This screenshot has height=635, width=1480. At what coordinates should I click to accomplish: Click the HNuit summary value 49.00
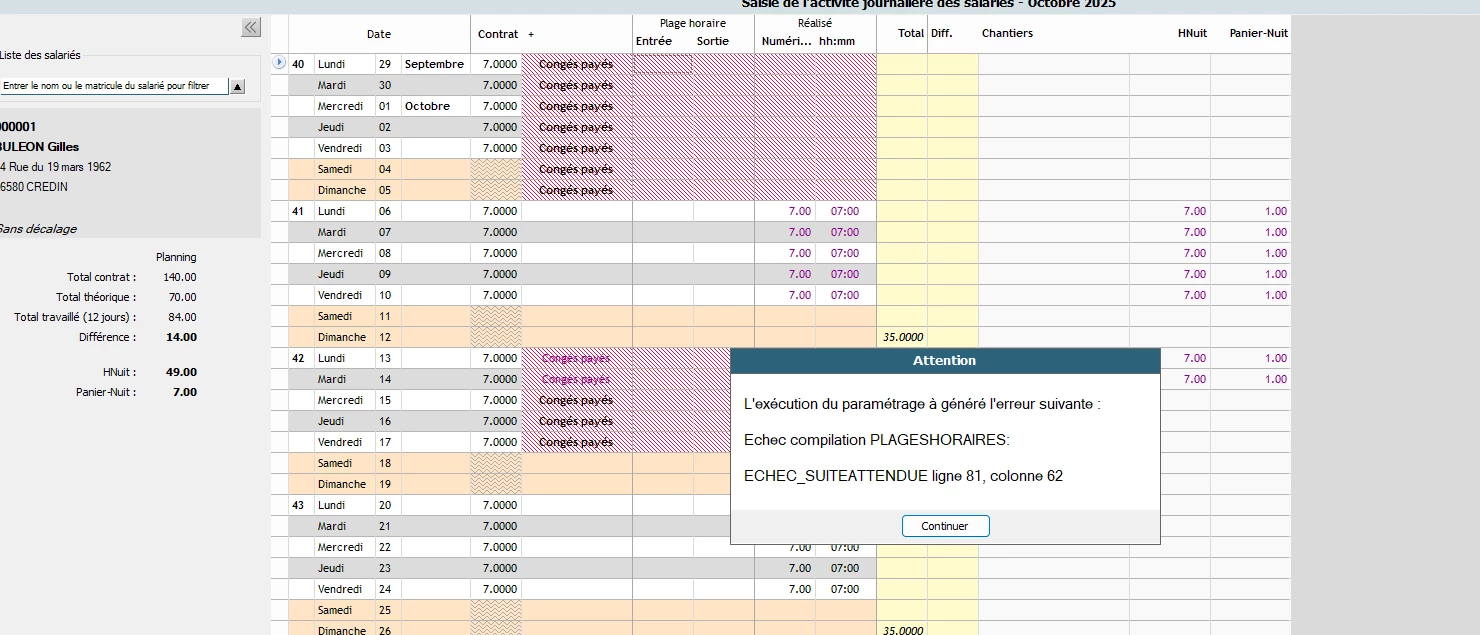pyautogui.click(x=182, y=372)
